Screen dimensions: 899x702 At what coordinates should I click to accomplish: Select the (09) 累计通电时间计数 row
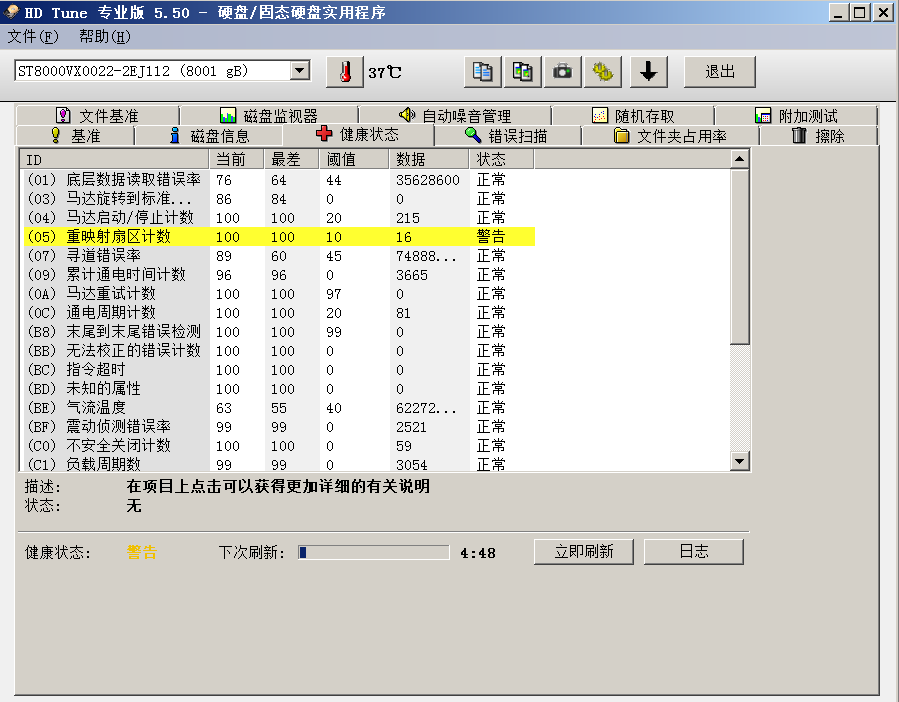279,275
